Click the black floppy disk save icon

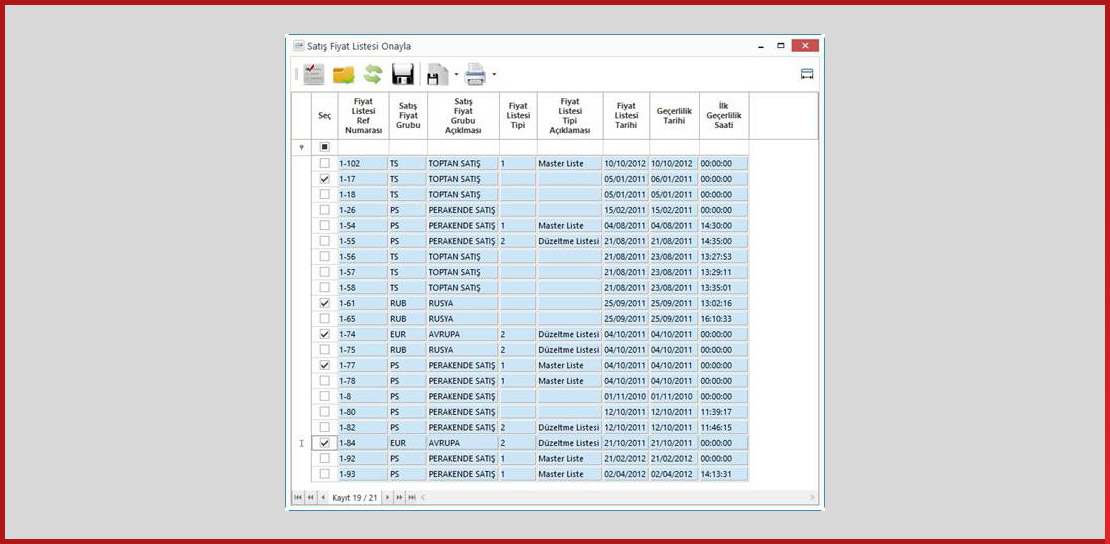click(x=403, y=74)
